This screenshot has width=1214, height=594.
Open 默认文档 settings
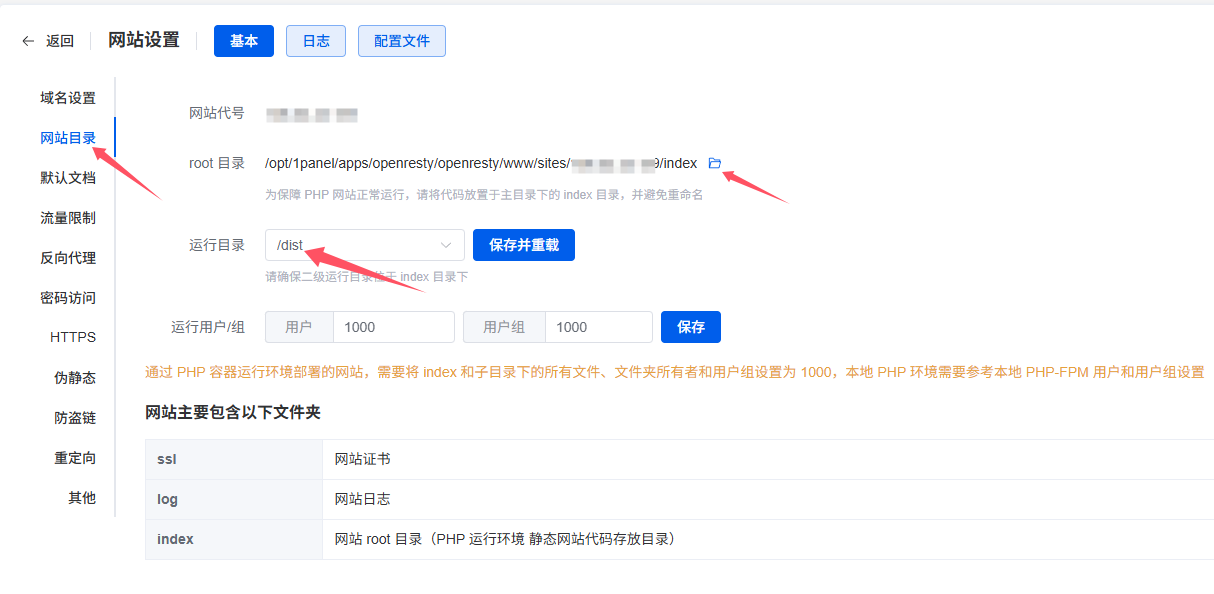pos(68,178)
